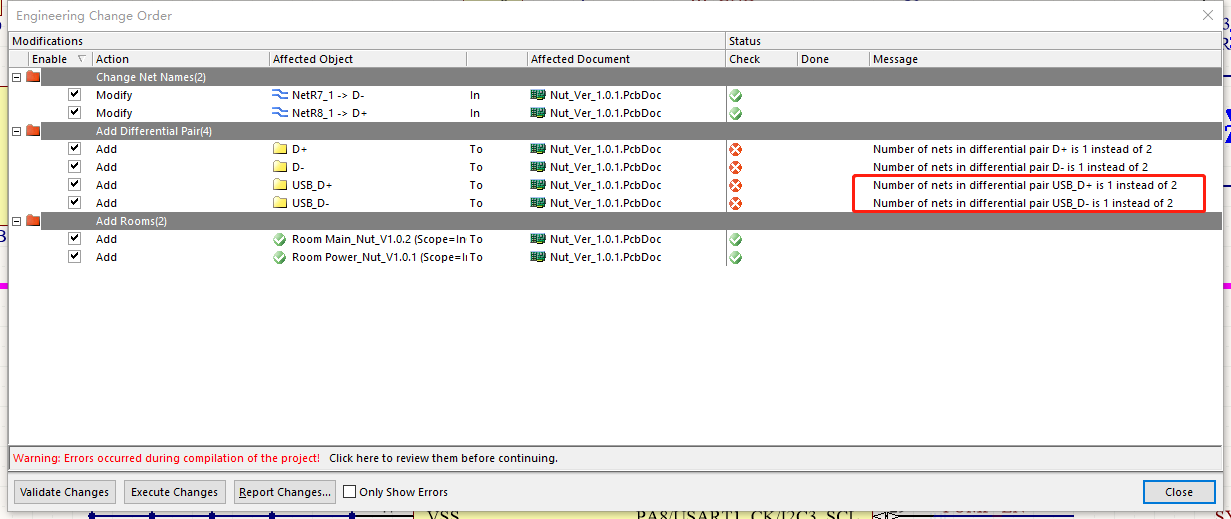Click the Add Differential Pair folder icon
The width and height of the screenshot is (1231, 519).
pyautogui.click(x=34, y=131)
